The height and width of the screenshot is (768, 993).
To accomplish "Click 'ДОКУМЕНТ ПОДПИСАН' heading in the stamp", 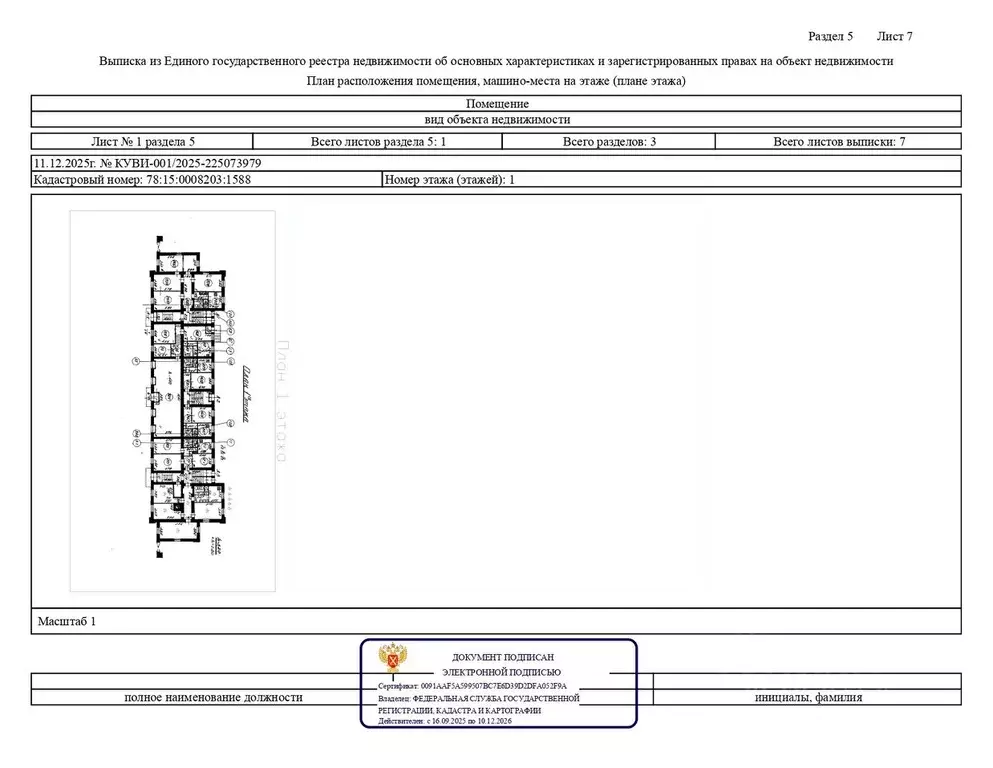I will point(502,657).
